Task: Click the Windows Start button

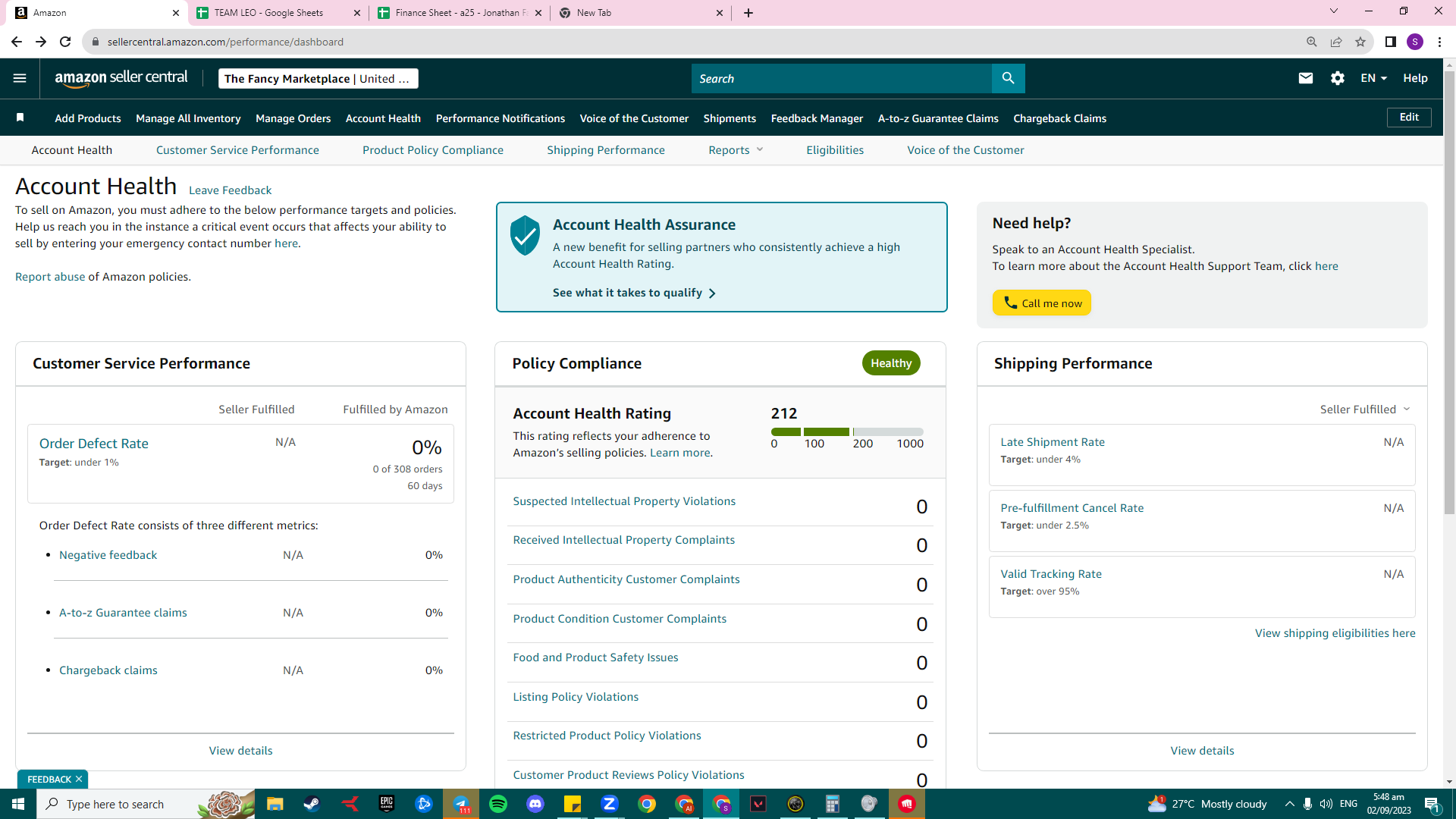Action: click(x=18, y=804)
